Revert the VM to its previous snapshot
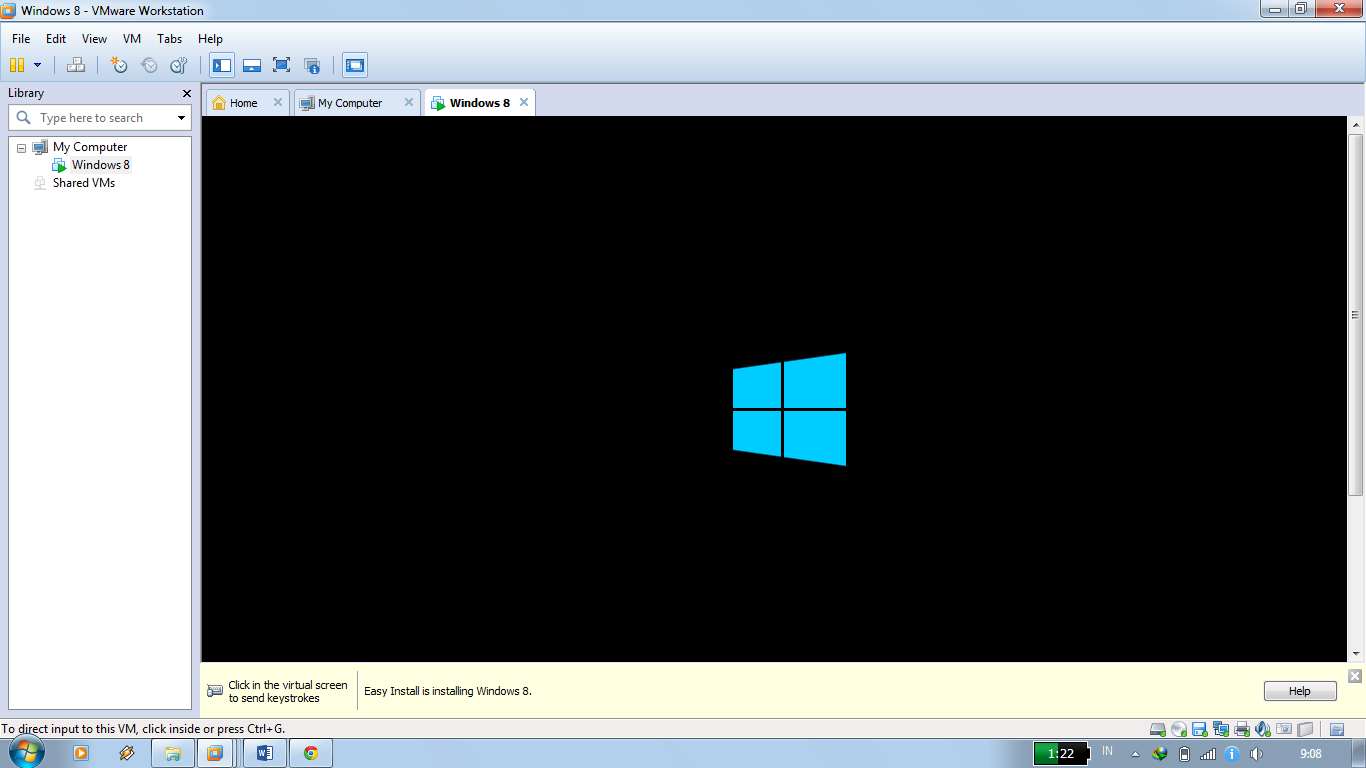1366x768 pixels. [x=149, y=65]
